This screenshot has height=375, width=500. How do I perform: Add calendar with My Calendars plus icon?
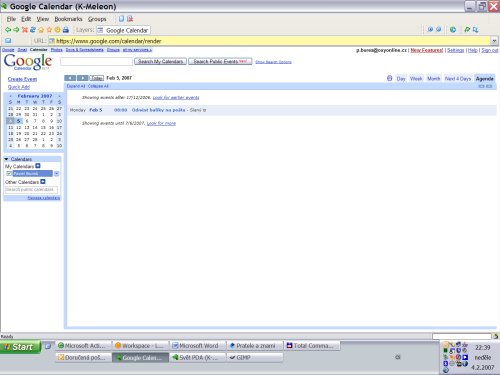[38, 166]
